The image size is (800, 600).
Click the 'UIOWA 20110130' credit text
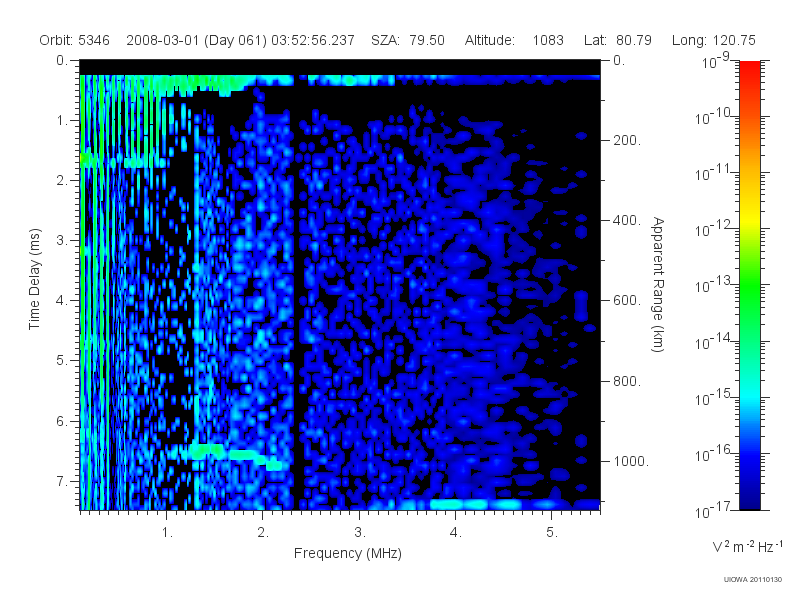point(753,580)
